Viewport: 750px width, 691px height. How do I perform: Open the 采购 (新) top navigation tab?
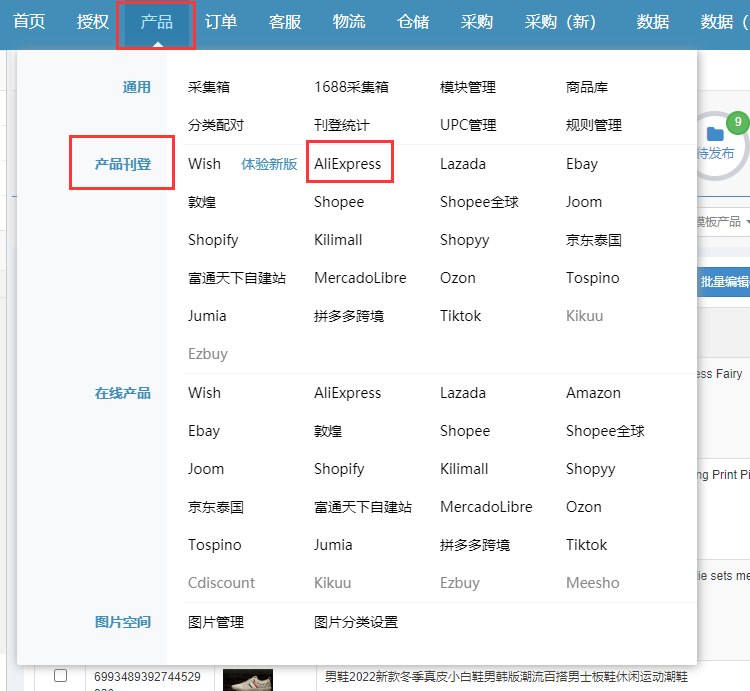click(x=560, y=22)
